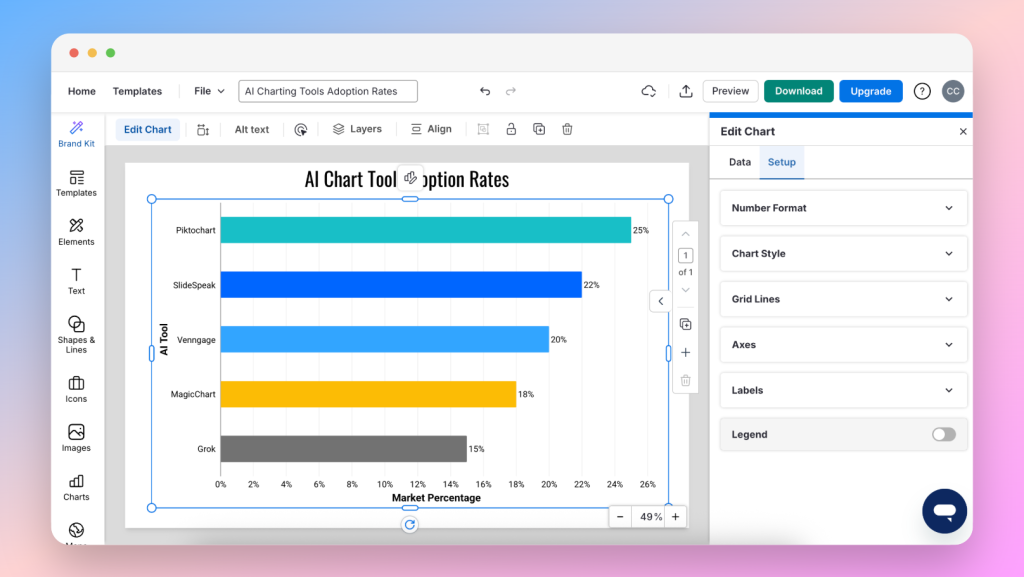Go to previous page with up chevron
The image size is (1024, 577).
(x=686, y=234)
